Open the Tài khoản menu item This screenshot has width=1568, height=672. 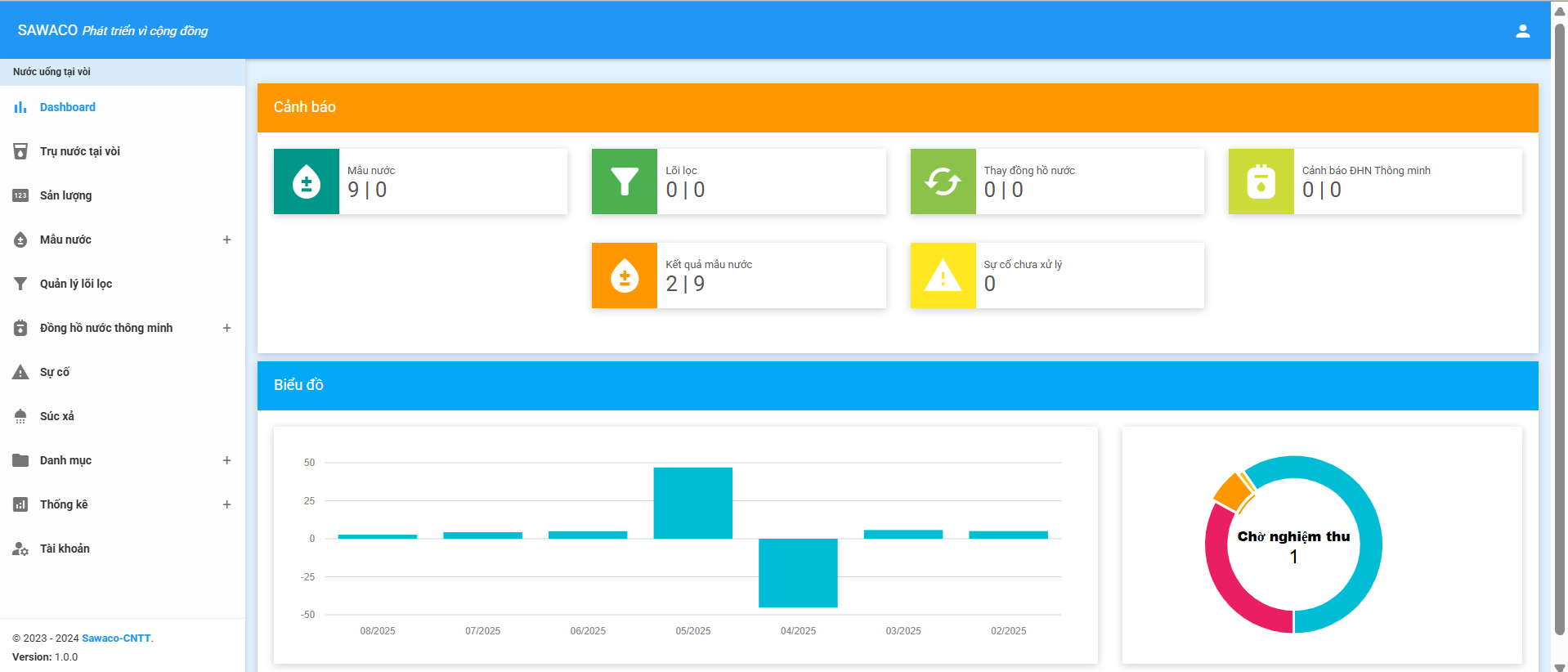(x=65, y=549)
